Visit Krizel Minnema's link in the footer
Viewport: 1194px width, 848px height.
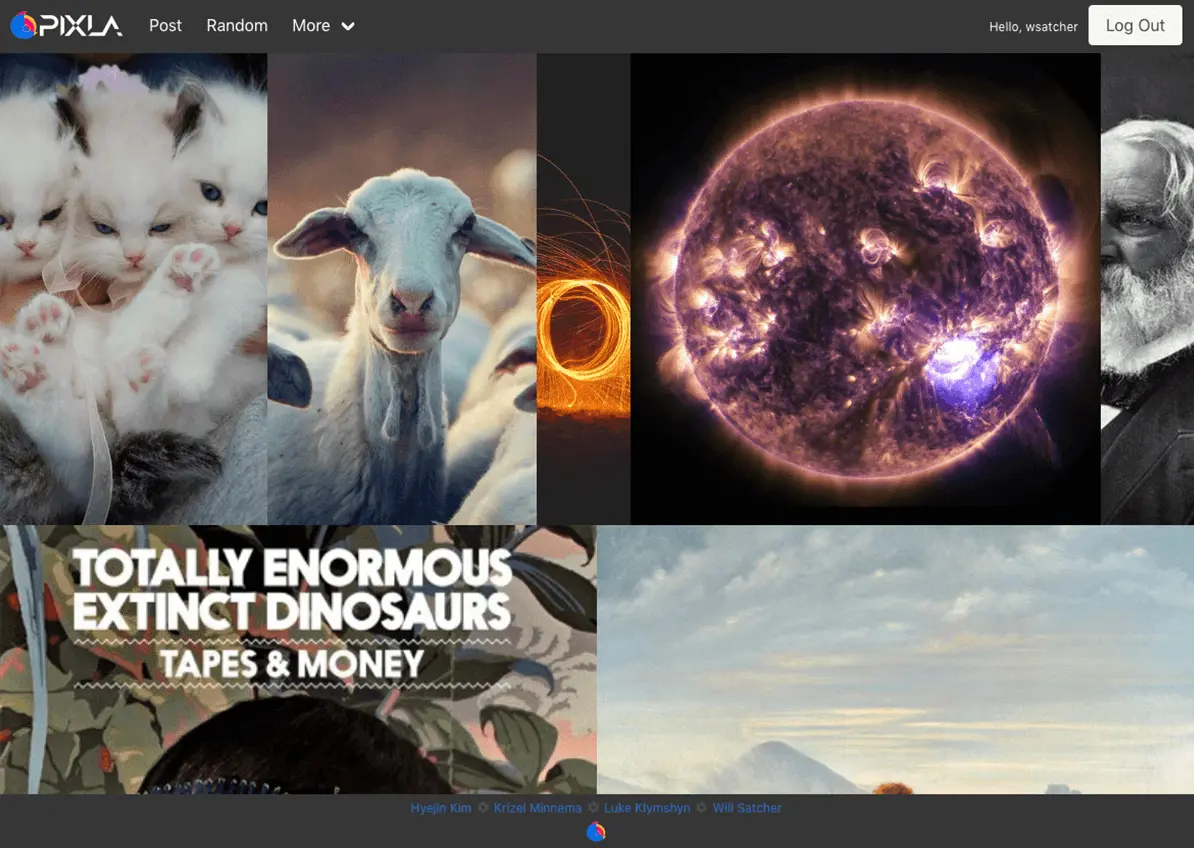(x=538, y=808)
